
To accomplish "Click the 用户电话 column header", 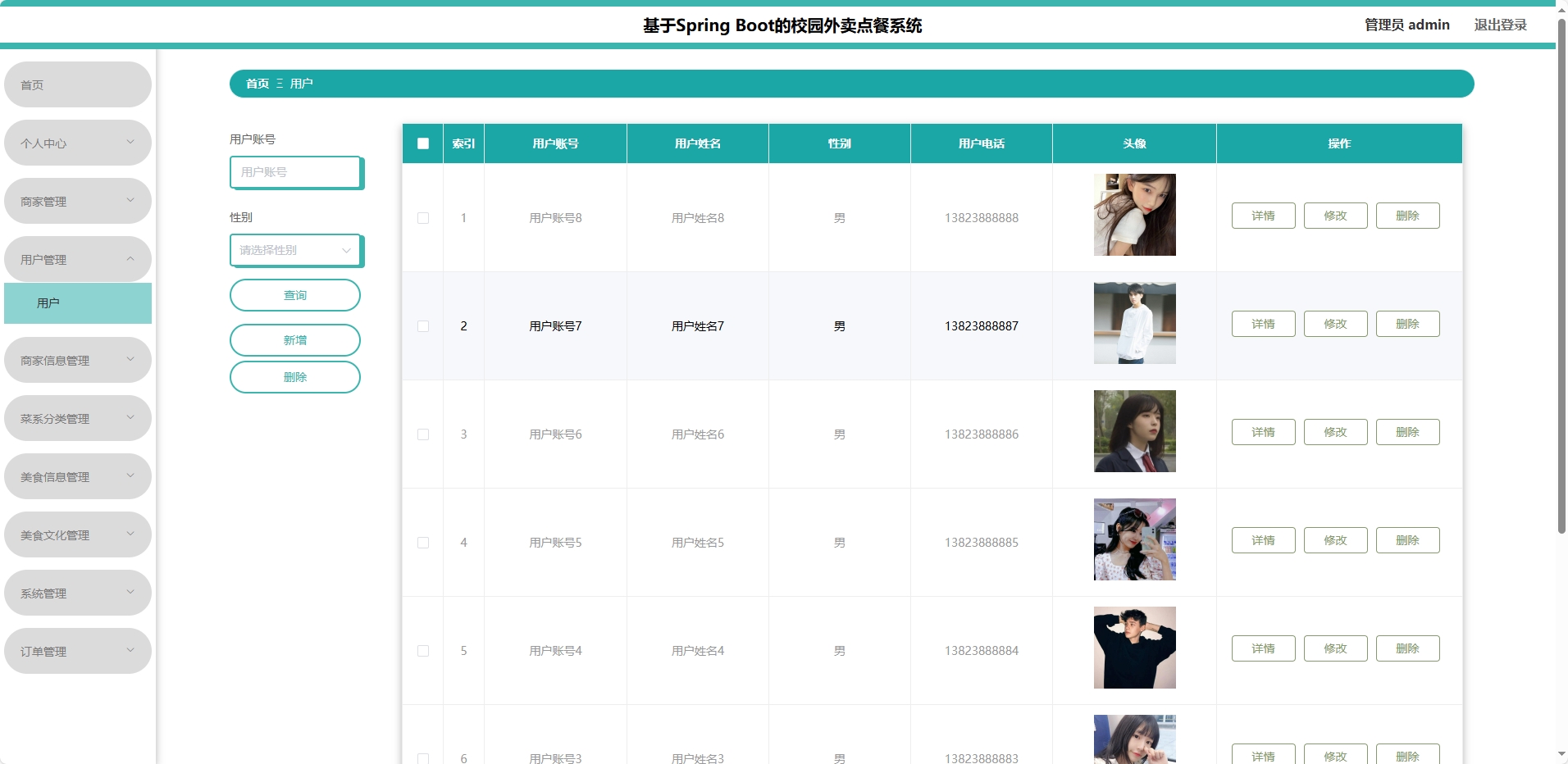I will click(x=982, y=143).
